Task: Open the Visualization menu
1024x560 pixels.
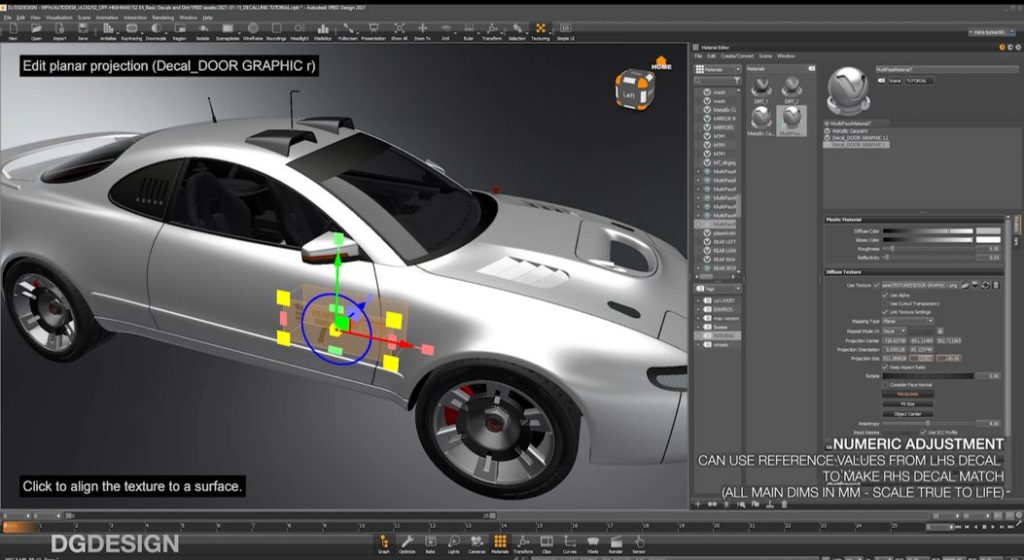Action: pyautogui.click(x=59, y=18)
